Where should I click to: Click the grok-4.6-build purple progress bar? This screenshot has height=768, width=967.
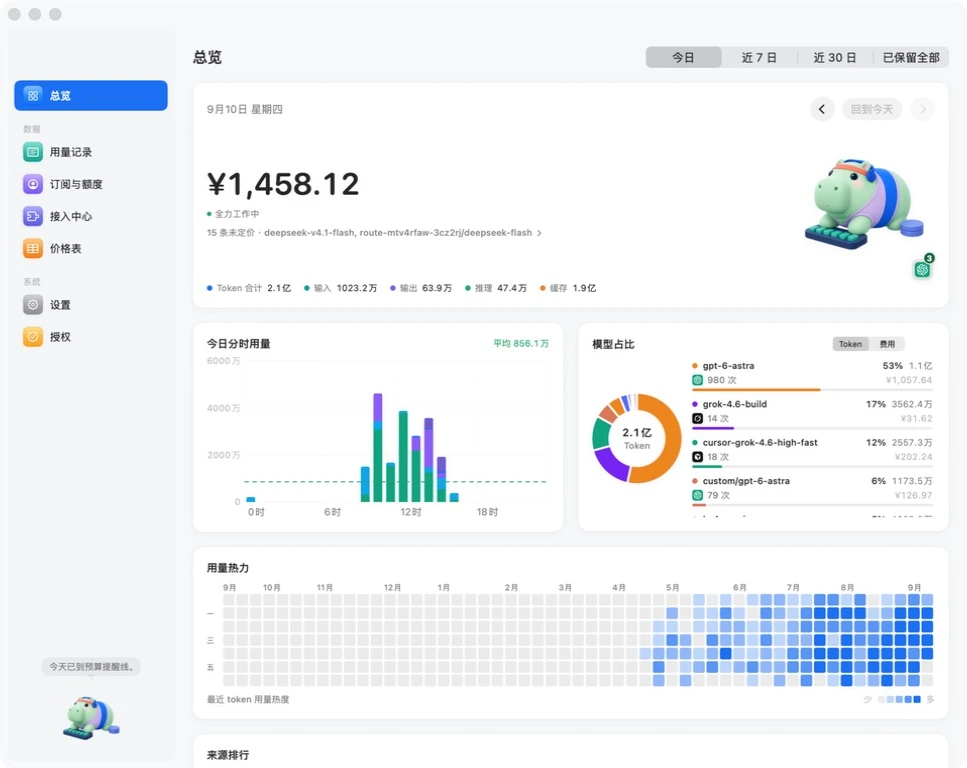[x=713, y=428]
